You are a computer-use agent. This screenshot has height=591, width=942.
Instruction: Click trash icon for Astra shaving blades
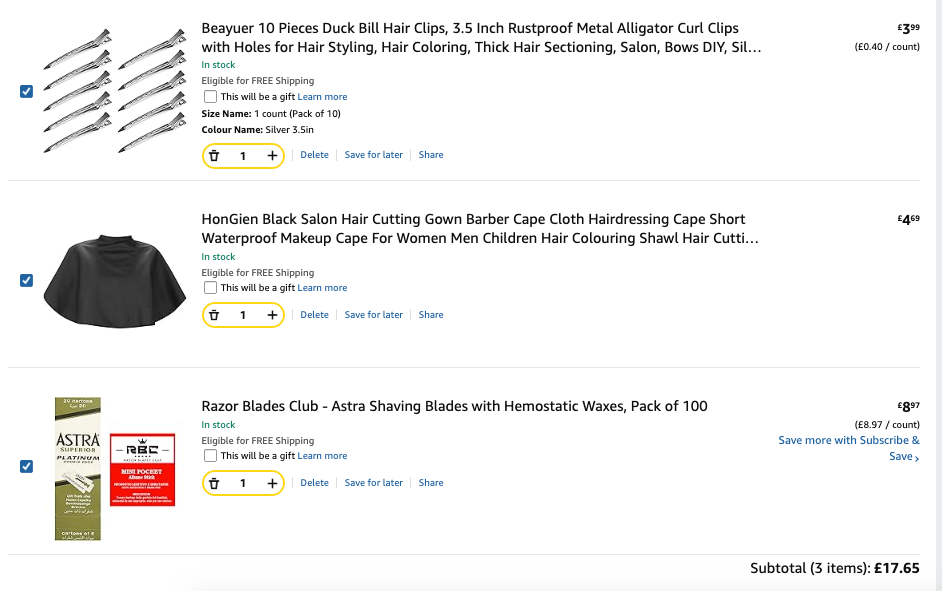[214, 483]
